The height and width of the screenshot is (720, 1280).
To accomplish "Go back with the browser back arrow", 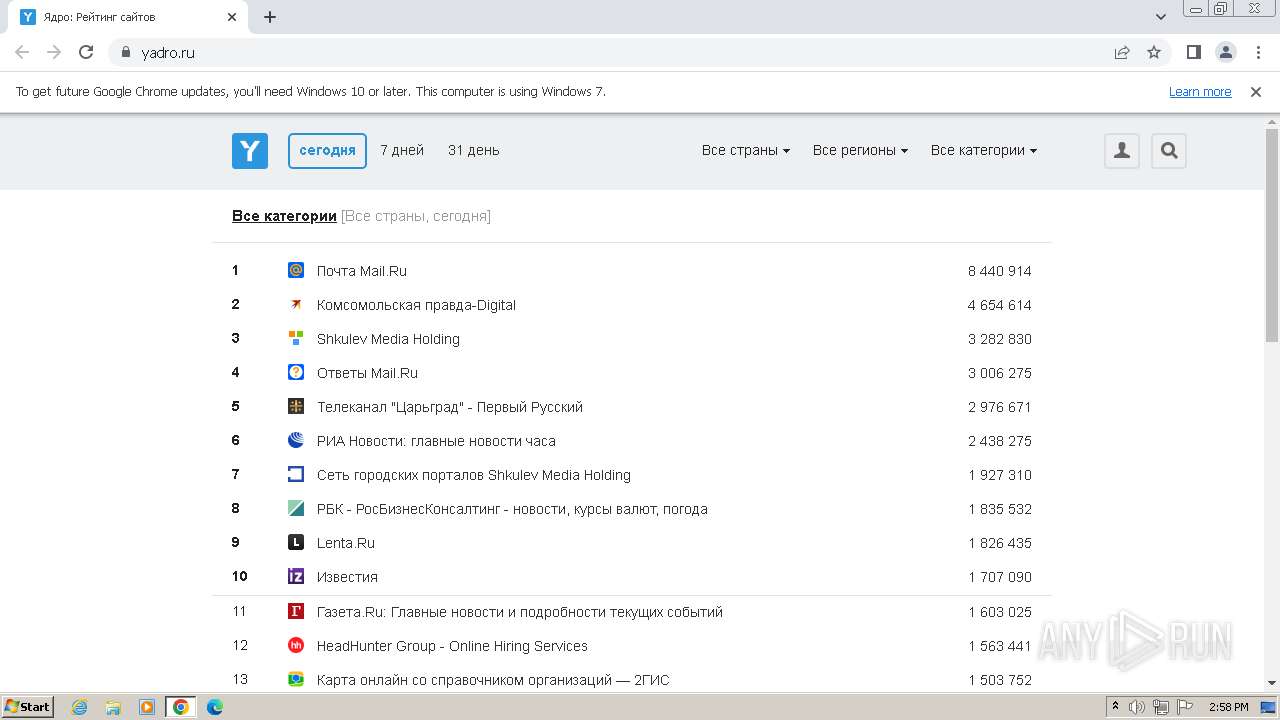I will click(x=22, y=52).
